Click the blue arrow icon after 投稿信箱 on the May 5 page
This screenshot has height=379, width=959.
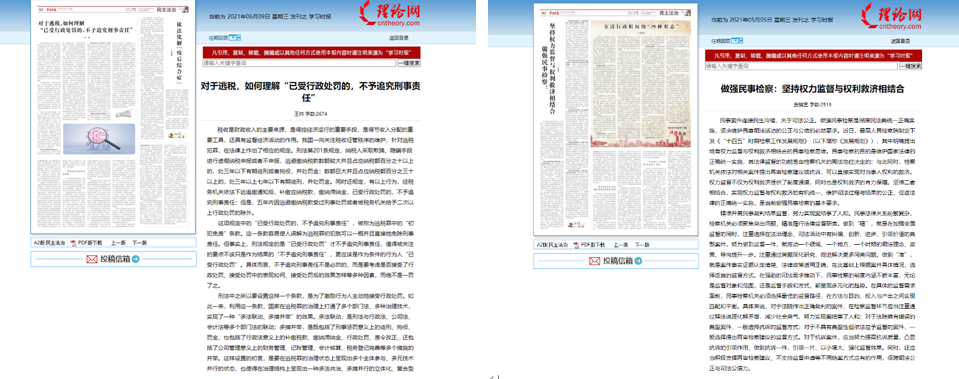pyautogui.click(x=638, y=261)
